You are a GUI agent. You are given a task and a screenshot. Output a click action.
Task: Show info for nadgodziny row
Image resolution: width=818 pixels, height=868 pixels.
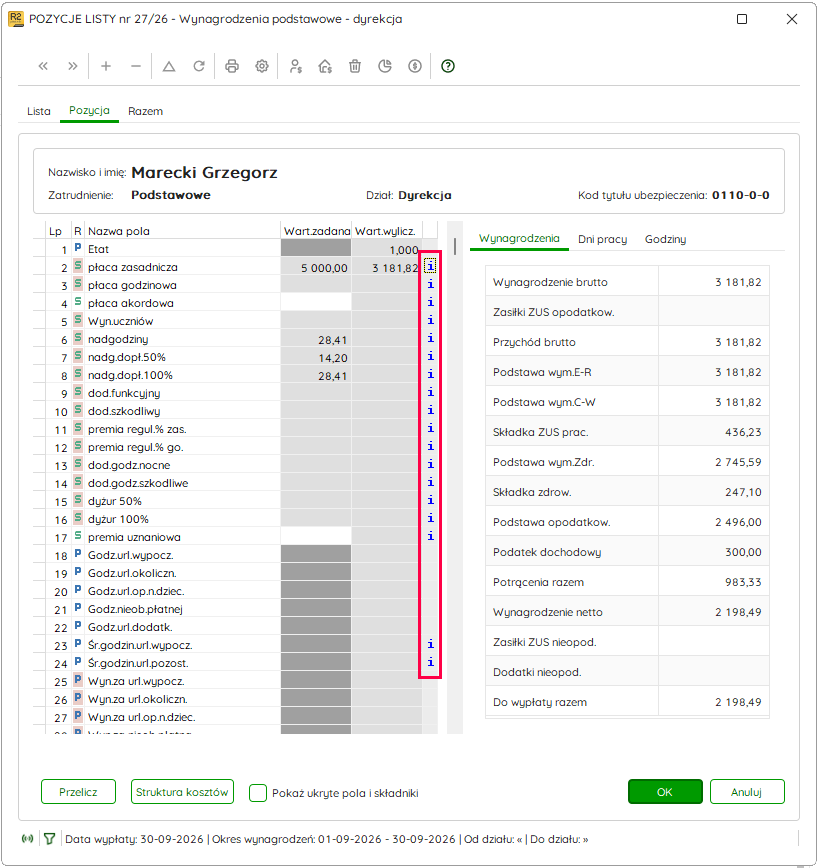(431, 339)
